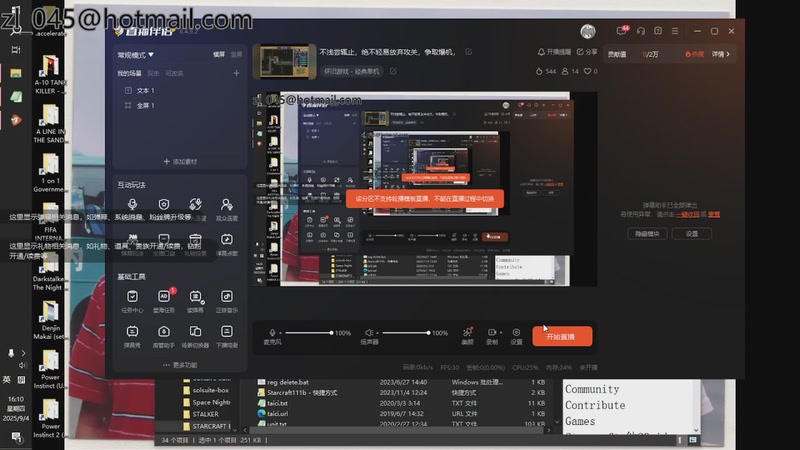800x450 pixels.
Task: Click the 怀旧游戏·经典单机 category tag
Action: click(353, 71)
